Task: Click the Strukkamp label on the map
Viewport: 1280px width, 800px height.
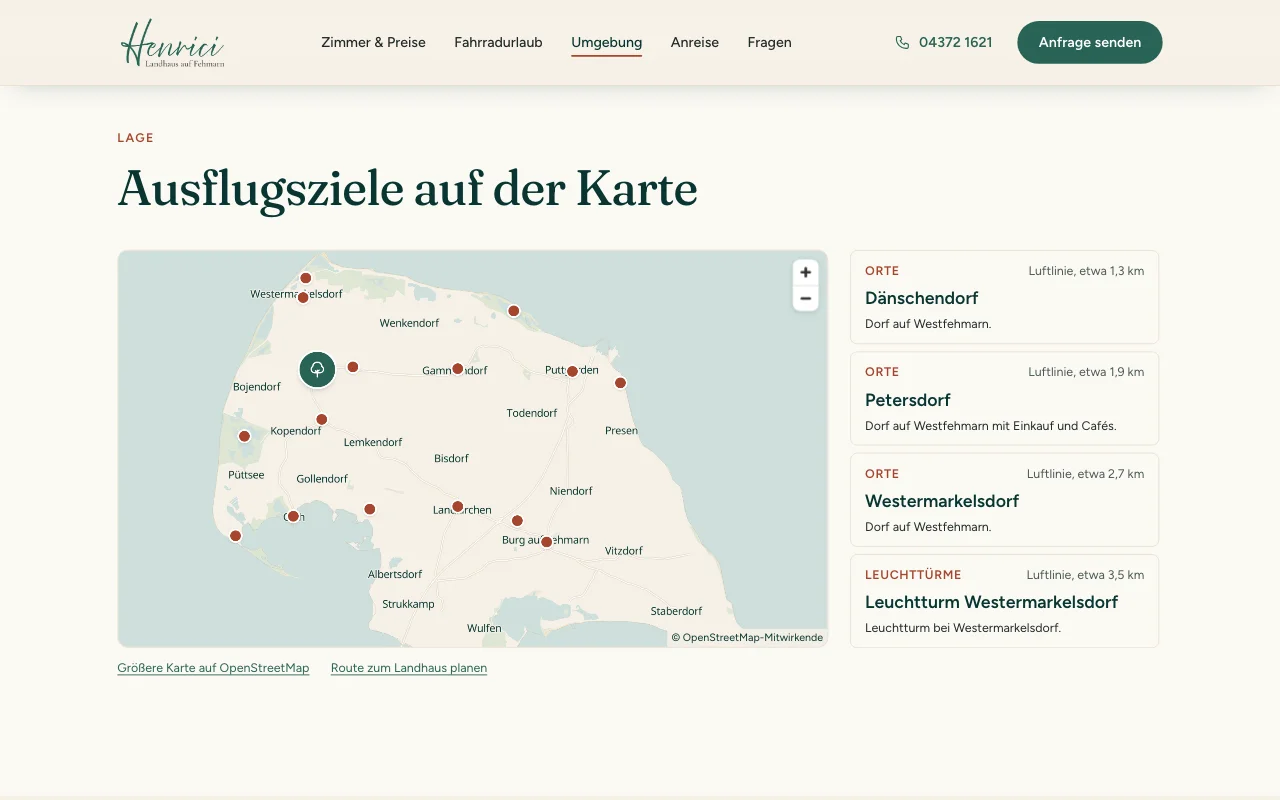Action: click(x=408, y=604)
